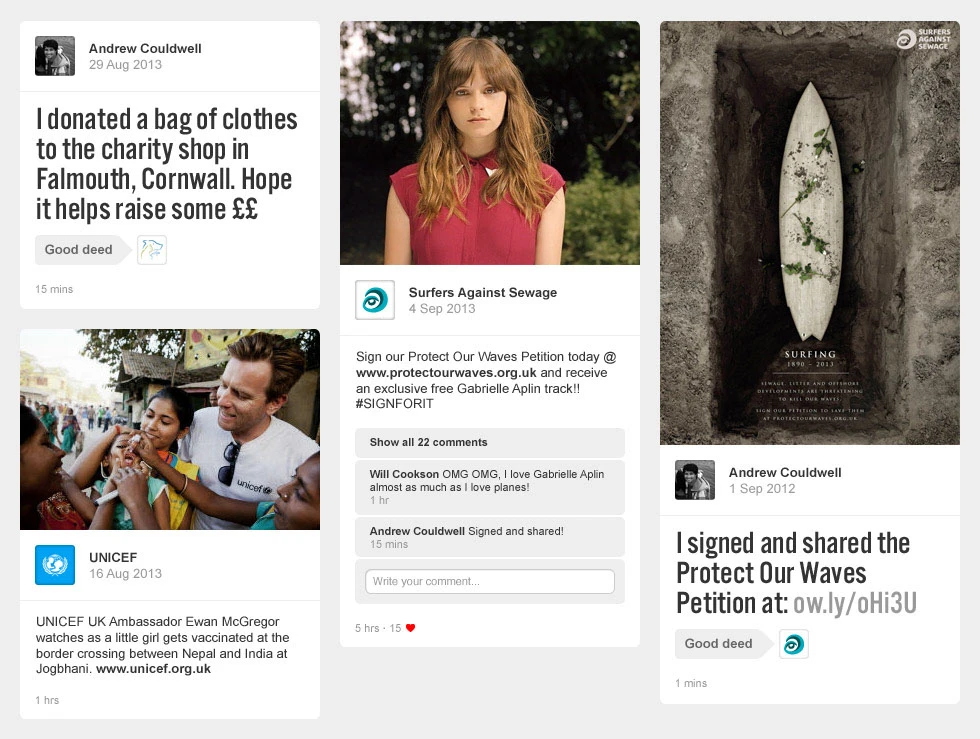Open the www.protectourwaves.org.uk link
Viewport: 980px width, 739px height.
coord(446,373)
